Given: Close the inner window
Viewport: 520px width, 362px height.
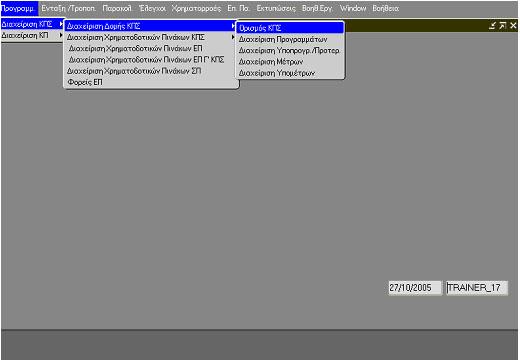Looking at the screenshot, I should pos(513,25).
